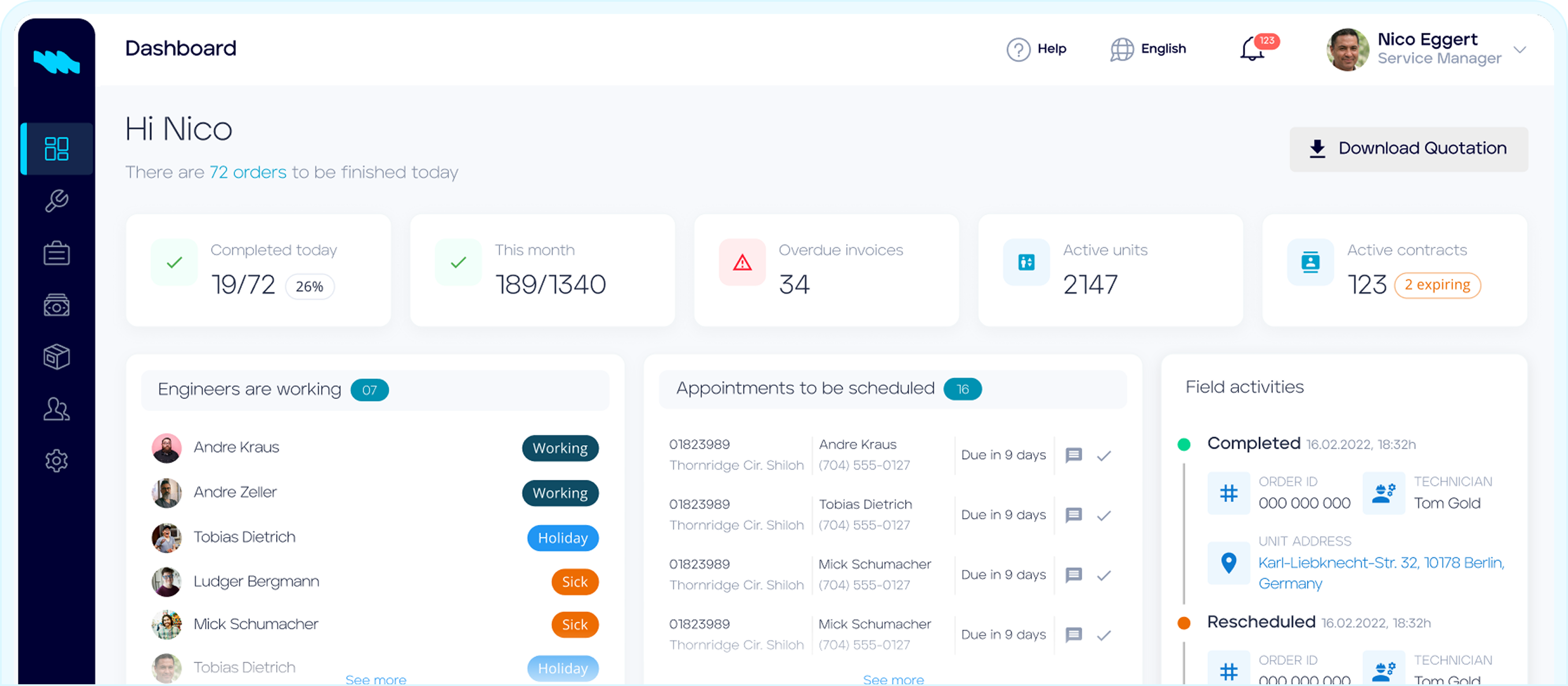The width and height of the screenshot is (1568, 686).
Task: Confirm the Tobias Dietrich appointment with checkmark
Action: point(1104,516)
